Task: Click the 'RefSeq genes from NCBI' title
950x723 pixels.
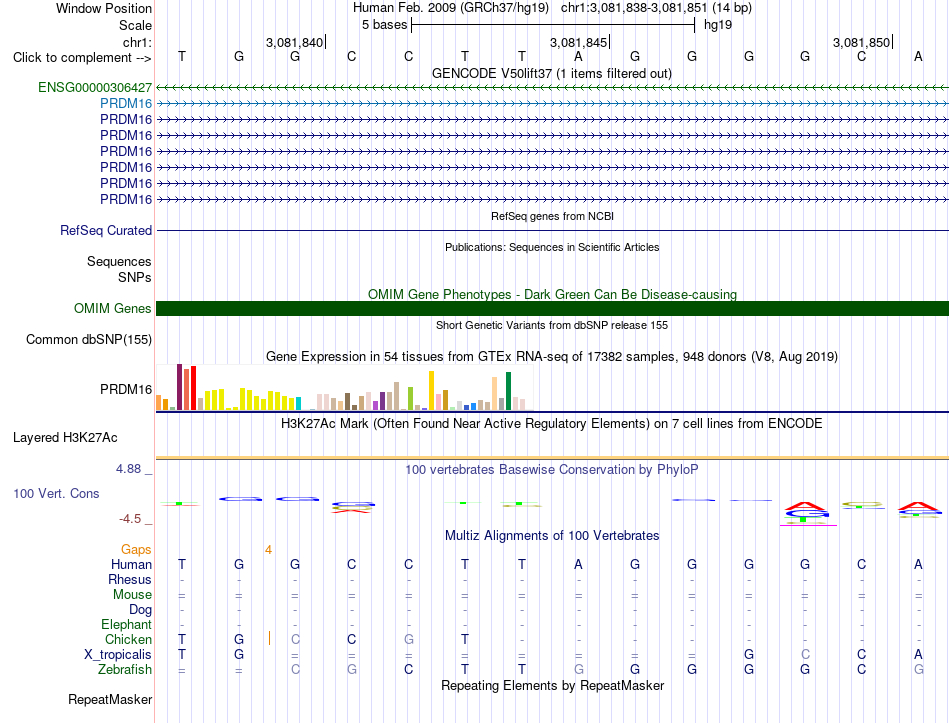Action: point(552,216)
